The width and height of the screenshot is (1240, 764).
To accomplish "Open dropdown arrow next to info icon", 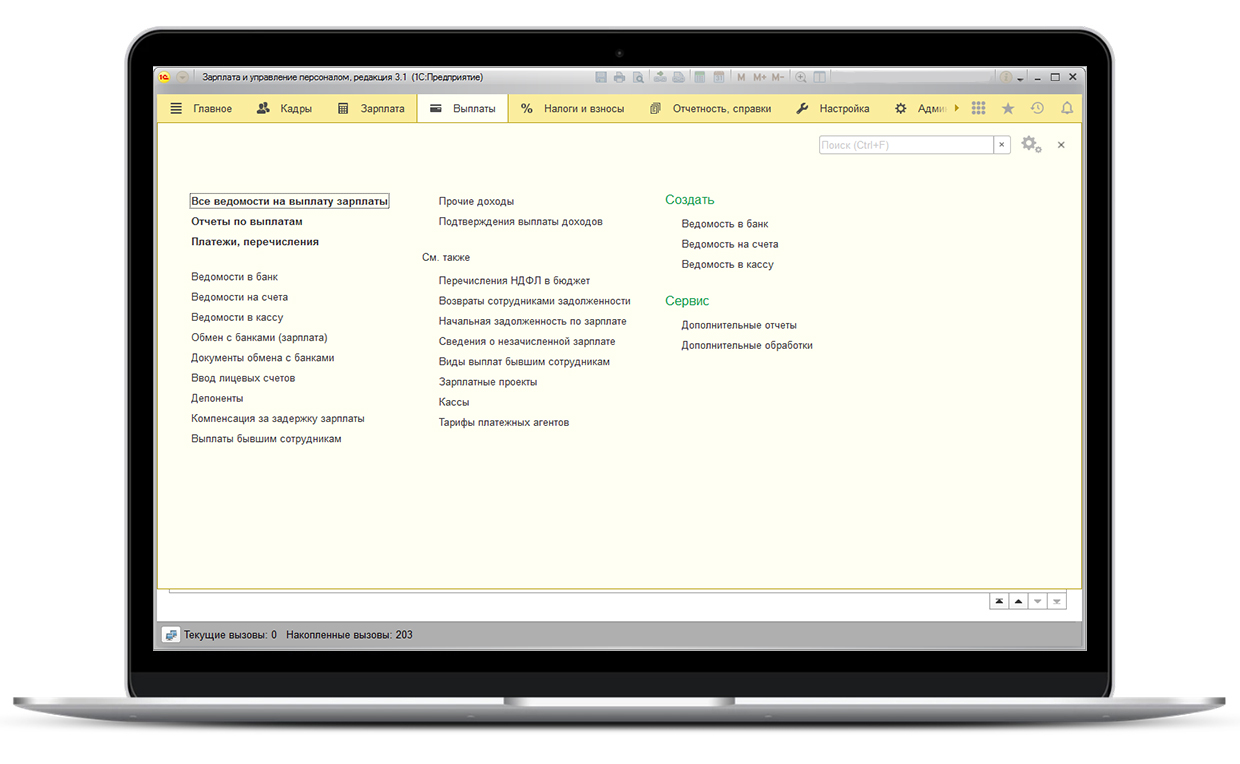I will [x=1020, y=78].
